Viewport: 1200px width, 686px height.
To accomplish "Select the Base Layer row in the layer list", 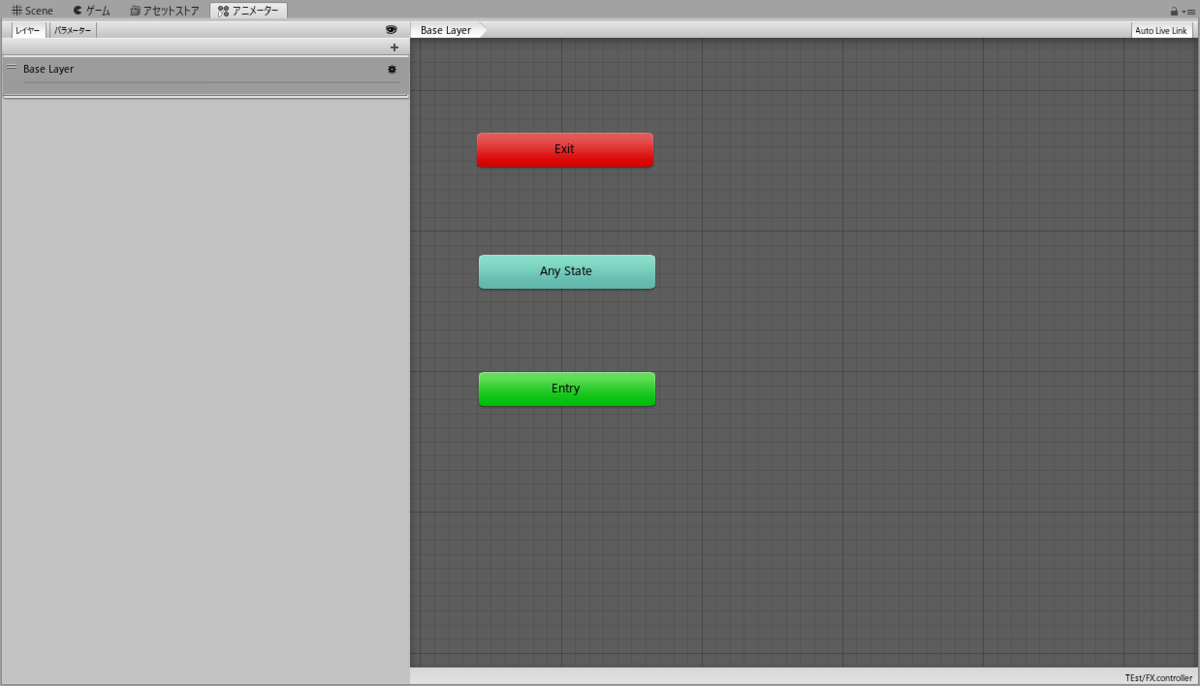I will click(205, 76).
